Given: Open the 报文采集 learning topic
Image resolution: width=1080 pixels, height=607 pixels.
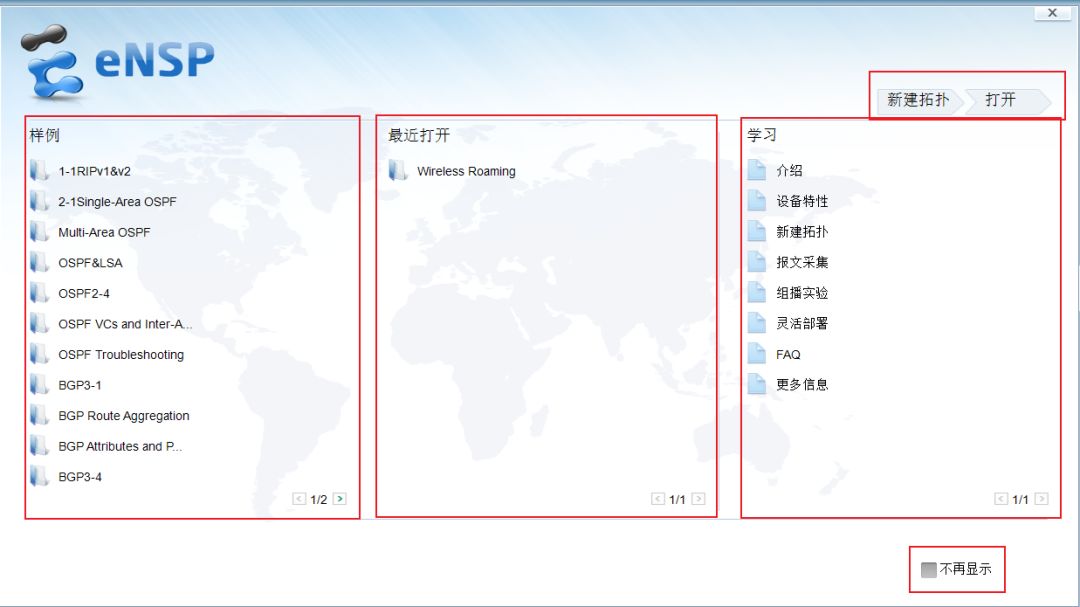Looking at the screenshot, I should click(802, 262).
